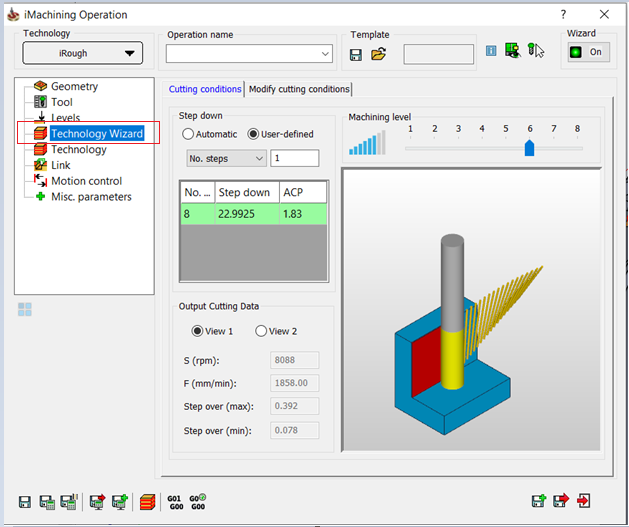The height and width of the screenshot is (527, 629).
Task: Click the Save and Exit red arrow icon
Action: click(561, 500)
